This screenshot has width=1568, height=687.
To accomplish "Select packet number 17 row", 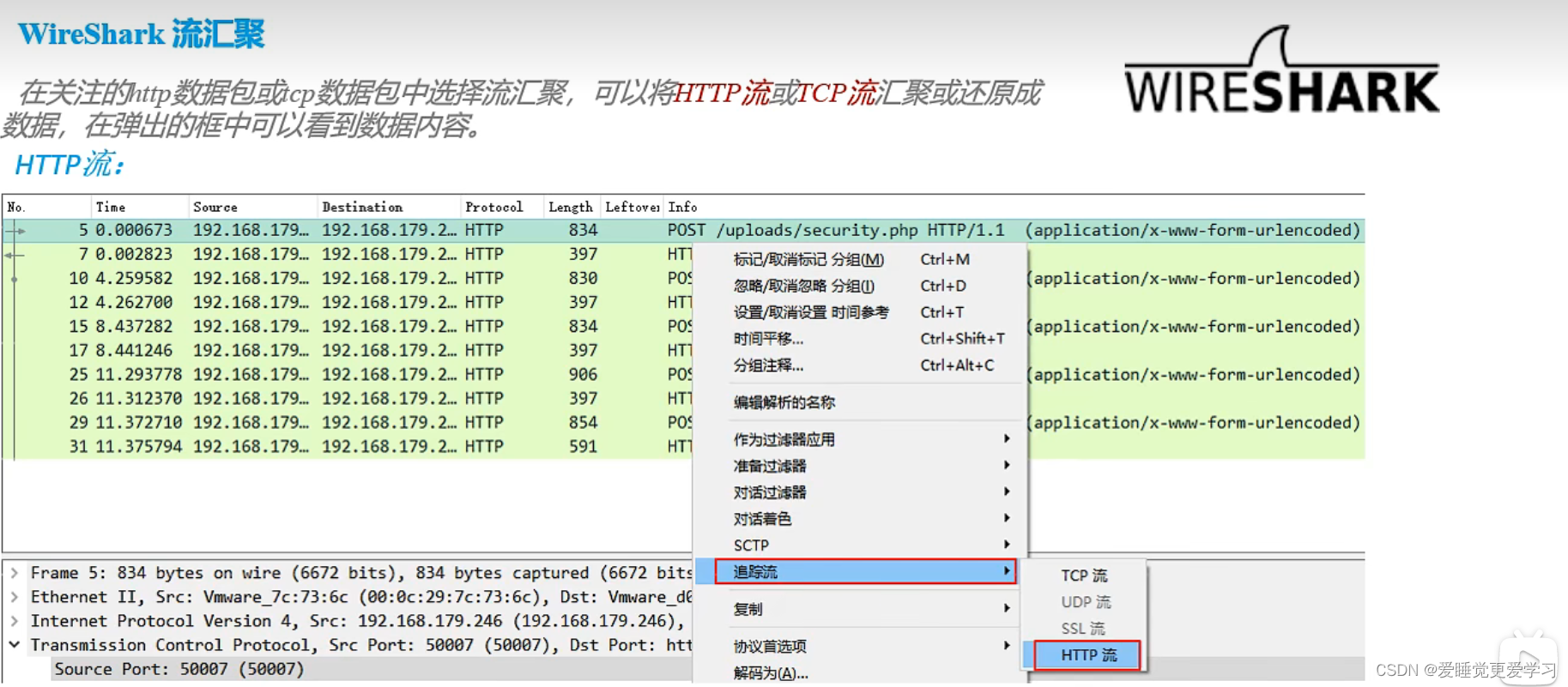I will tap(348, 350).
